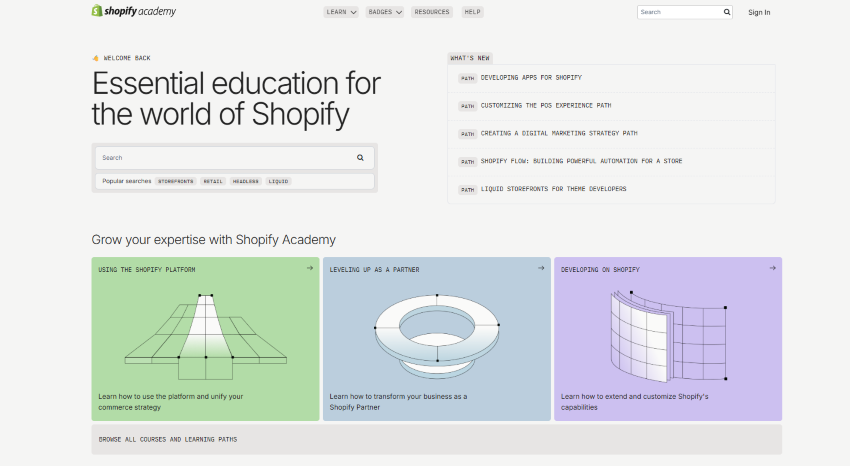Click the header search magnifier icon
850x466 pixels.
click(726, 12)
